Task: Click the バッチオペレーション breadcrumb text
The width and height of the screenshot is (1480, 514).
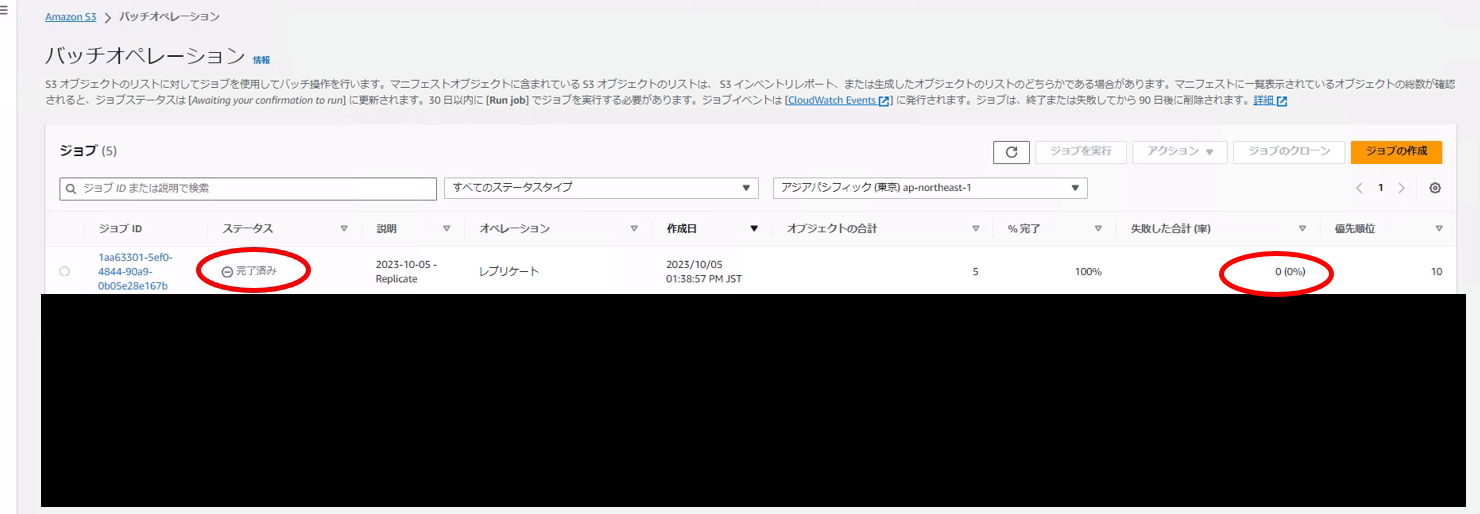Action: (170, 17)
